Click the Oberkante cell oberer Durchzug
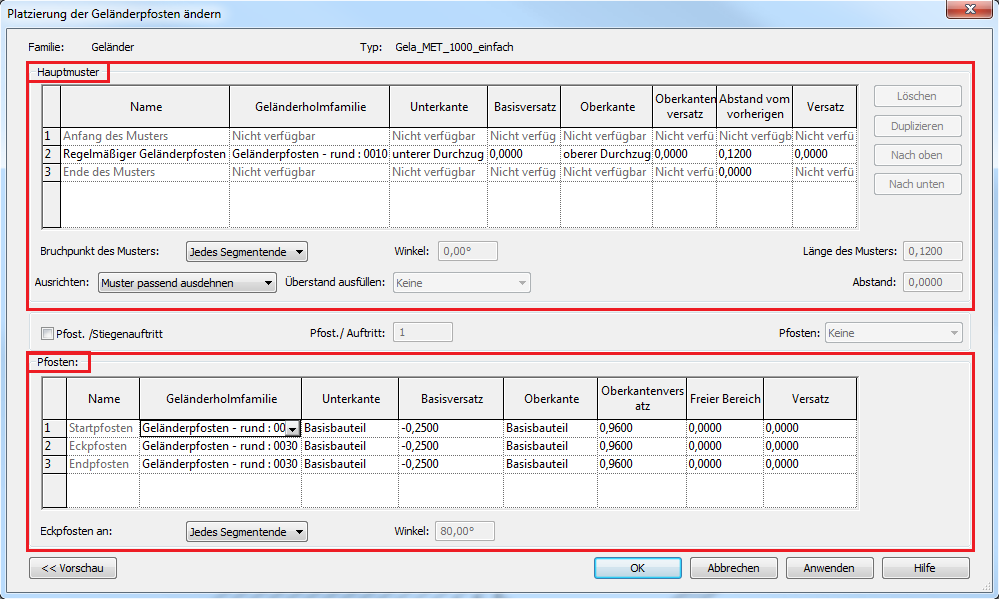Screen dimensions: 999x599 click(606, 154)
